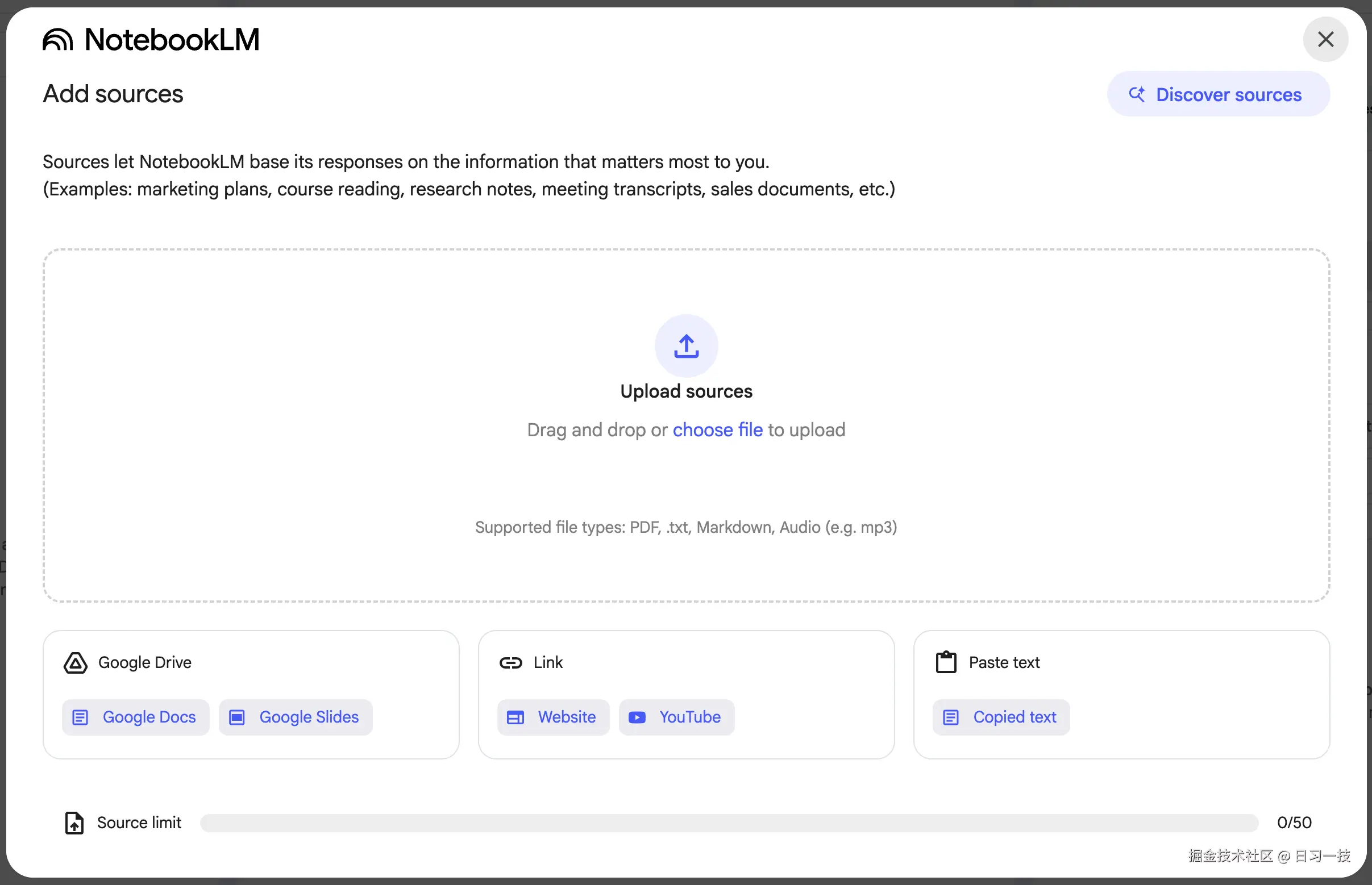Click the Paste text clipboard icon
Image resolution: width=1372 pixels, height=885 pixels.
tap(946, 661)
